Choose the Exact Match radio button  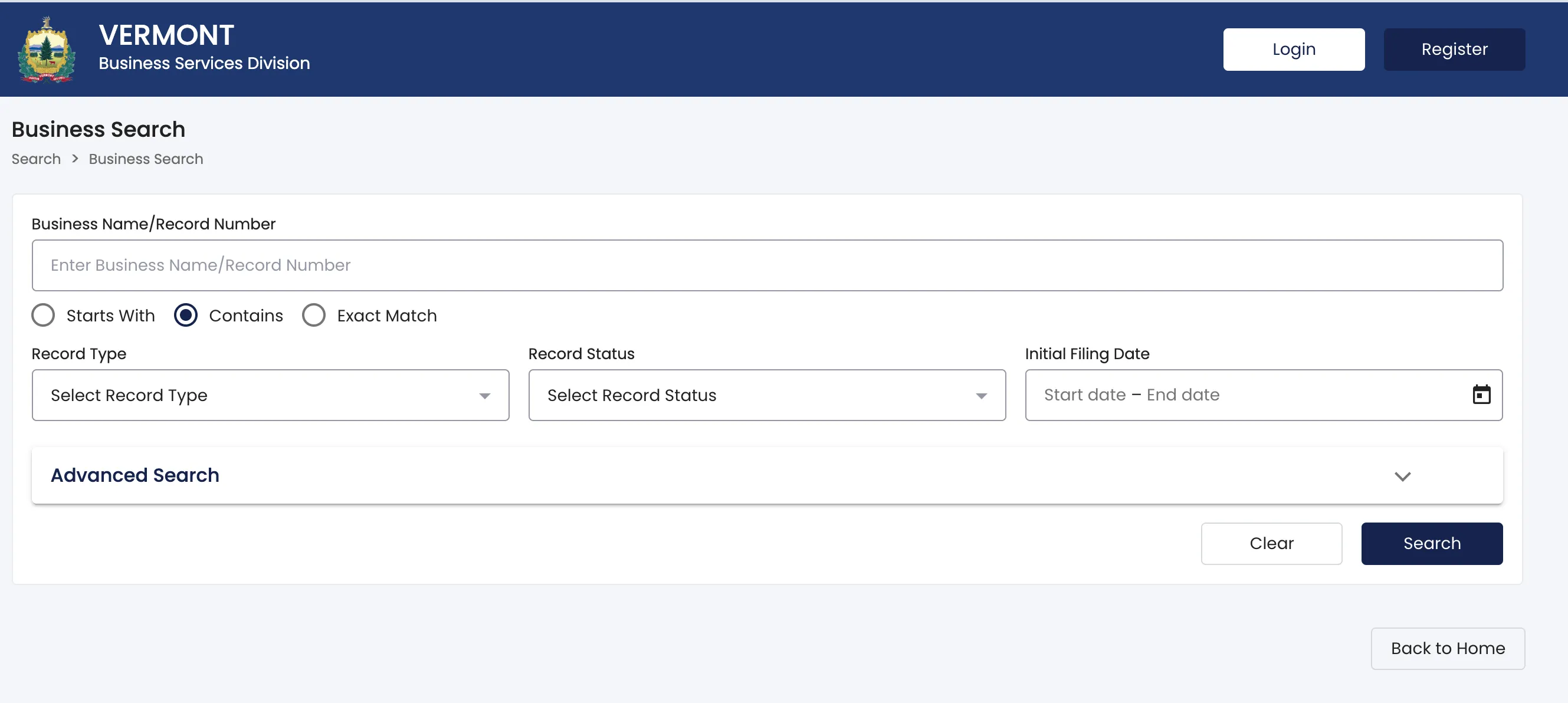point(313,316)
